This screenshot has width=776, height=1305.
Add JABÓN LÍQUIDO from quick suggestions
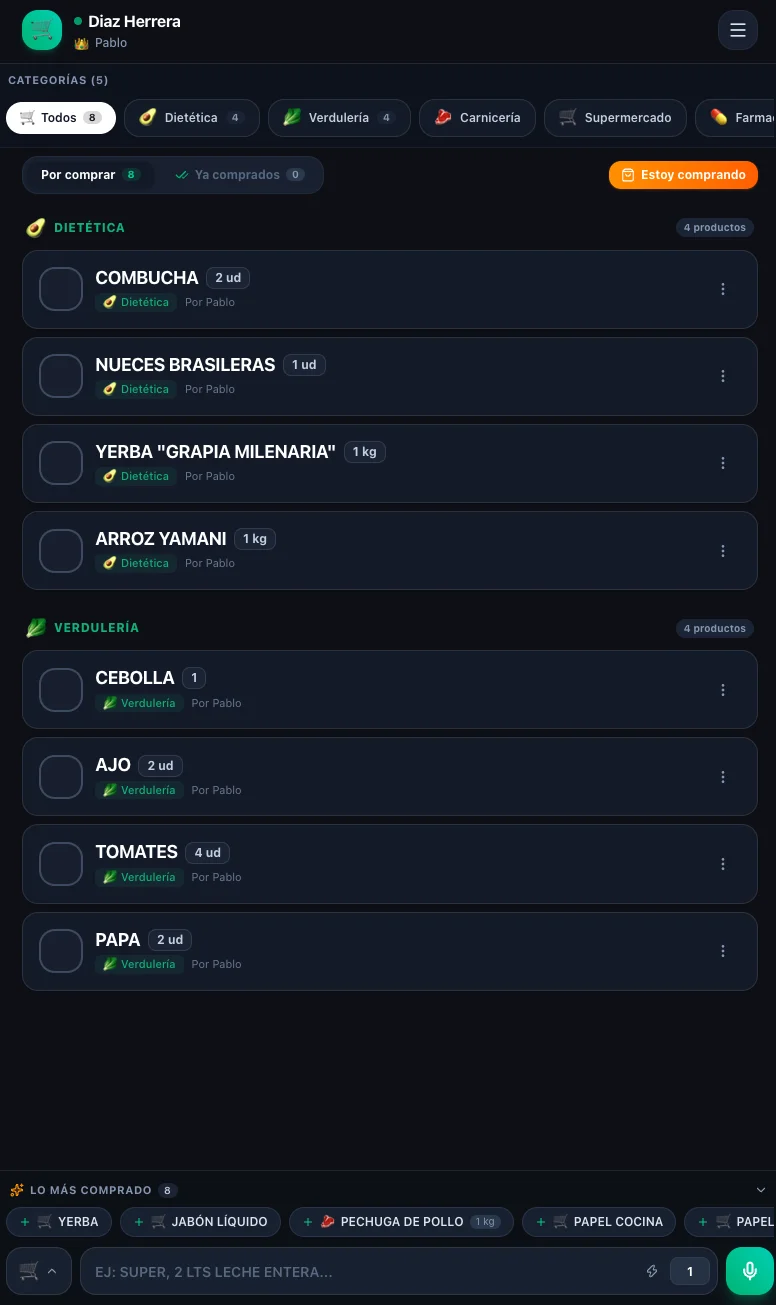click(x=201, y=1222)
